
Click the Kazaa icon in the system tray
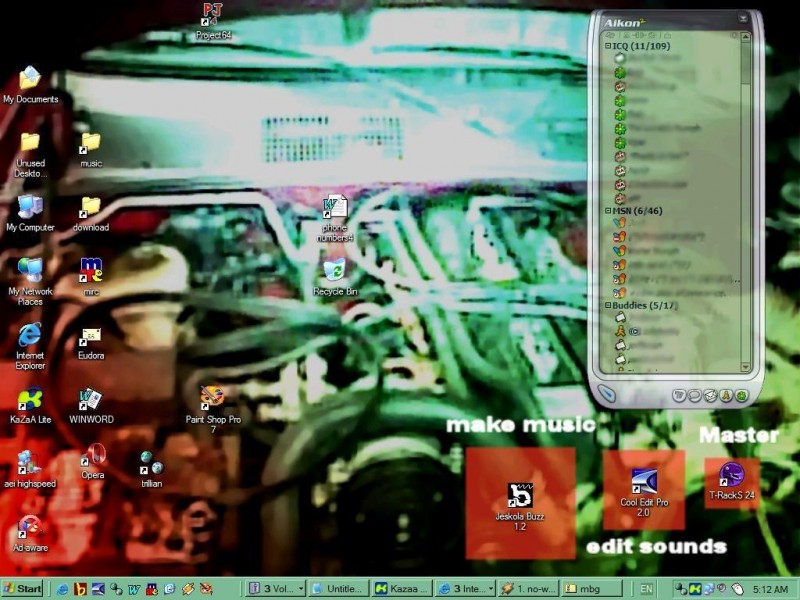coord(695,589)
